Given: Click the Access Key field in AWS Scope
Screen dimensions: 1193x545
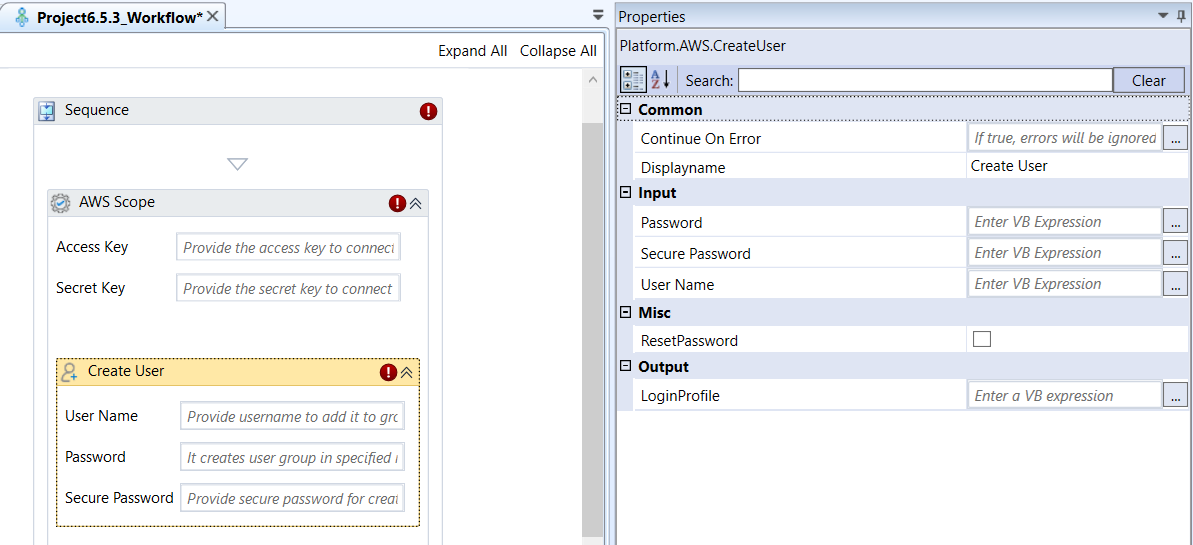Looking at the screenshot, I should (288, 247).
